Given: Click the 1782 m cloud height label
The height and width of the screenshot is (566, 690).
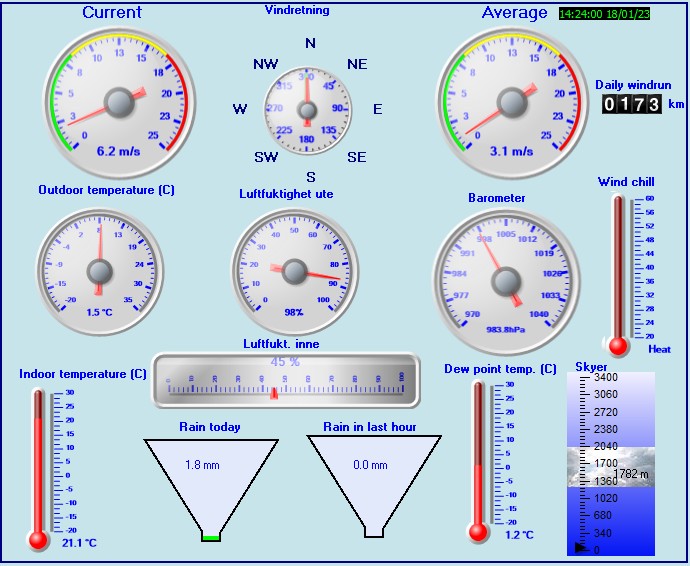Looking at the screenshot, I should (x=631, y=473).
